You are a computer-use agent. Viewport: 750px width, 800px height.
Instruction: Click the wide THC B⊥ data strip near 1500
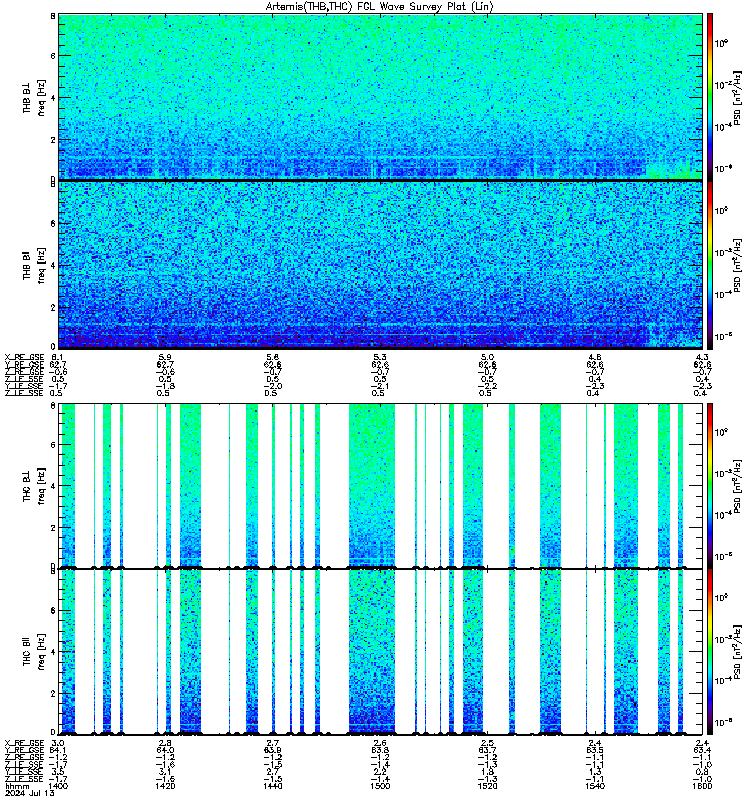pyautogui.click(x=372, y=485)
